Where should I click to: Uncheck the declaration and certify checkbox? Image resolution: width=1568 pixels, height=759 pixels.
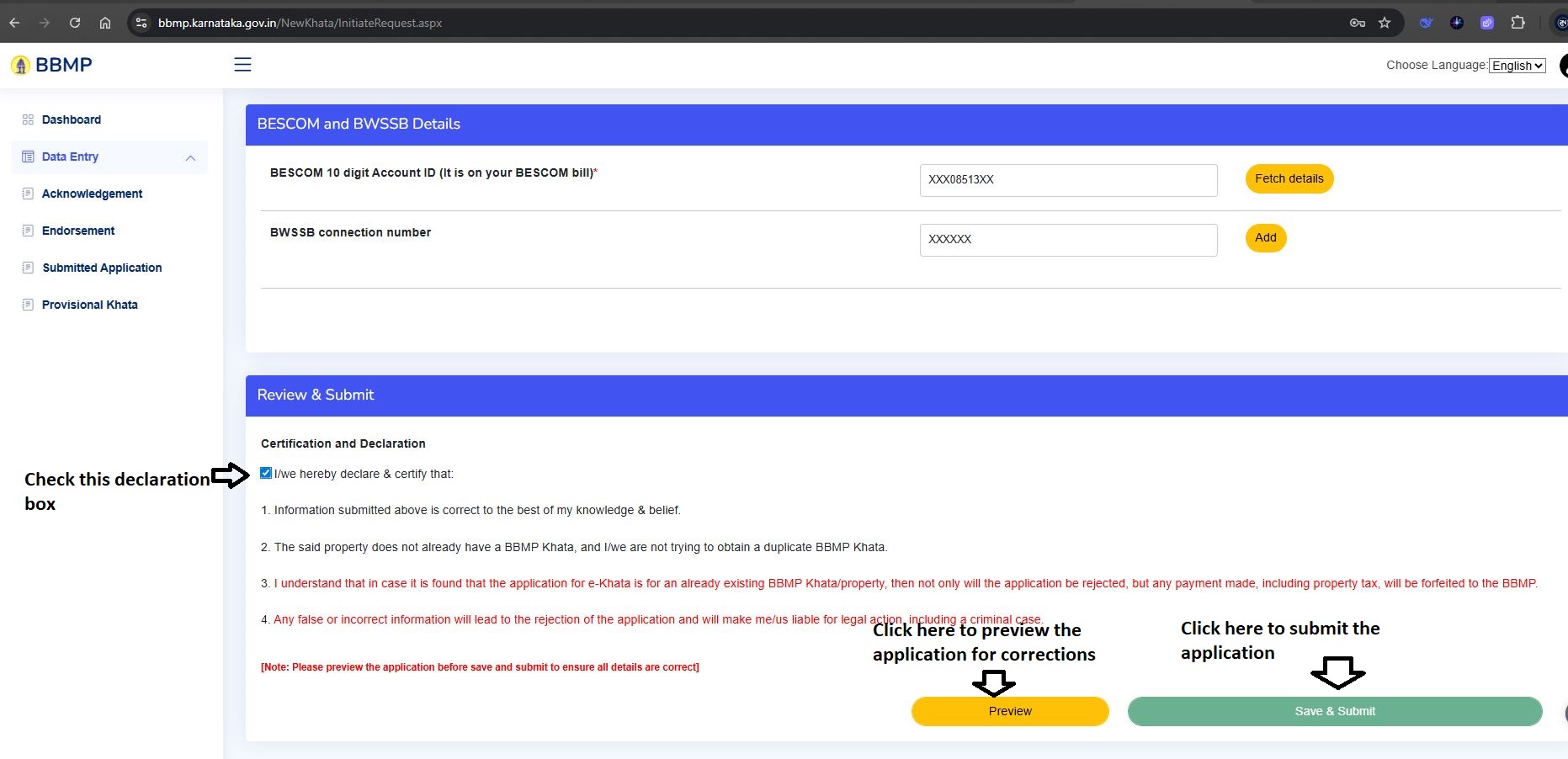pos(266,473)
